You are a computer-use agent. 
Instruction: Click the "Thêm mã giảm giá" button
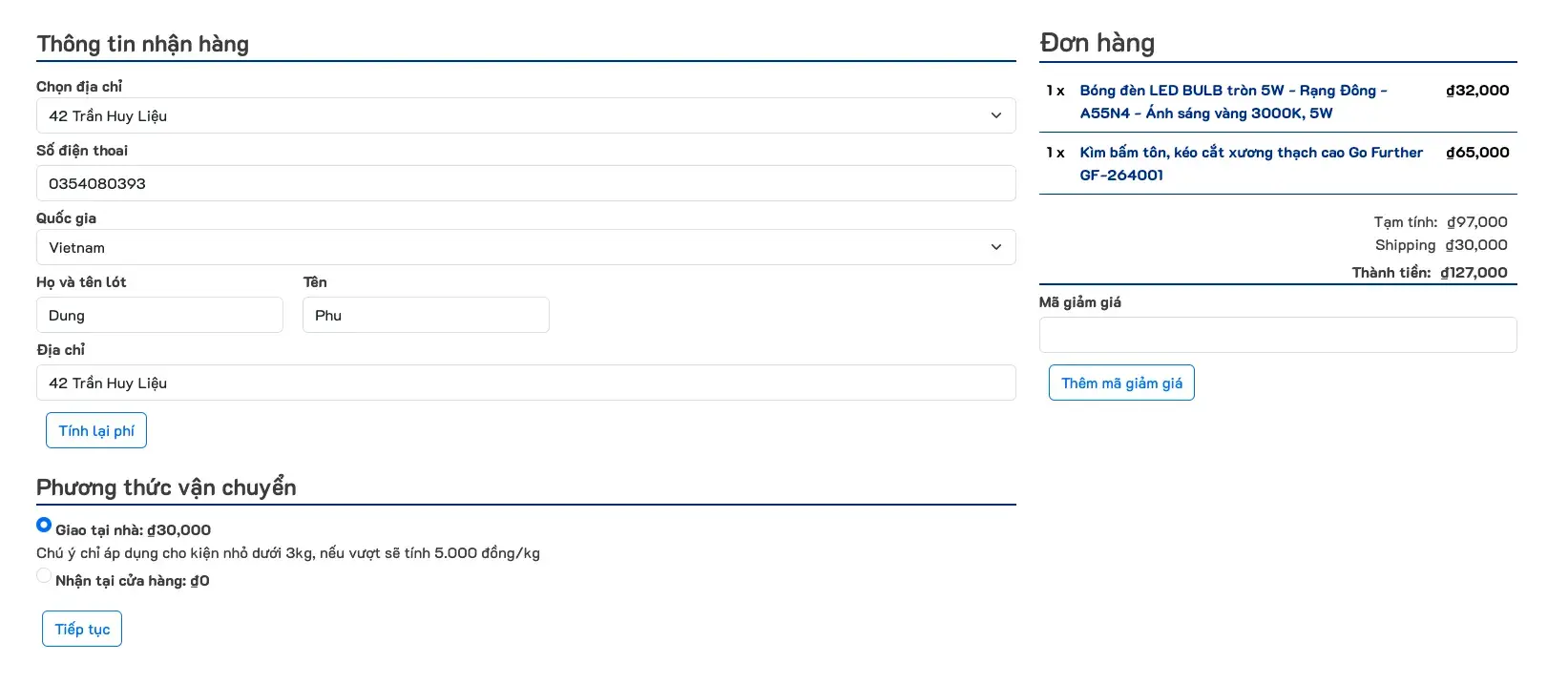point(1121,383)
